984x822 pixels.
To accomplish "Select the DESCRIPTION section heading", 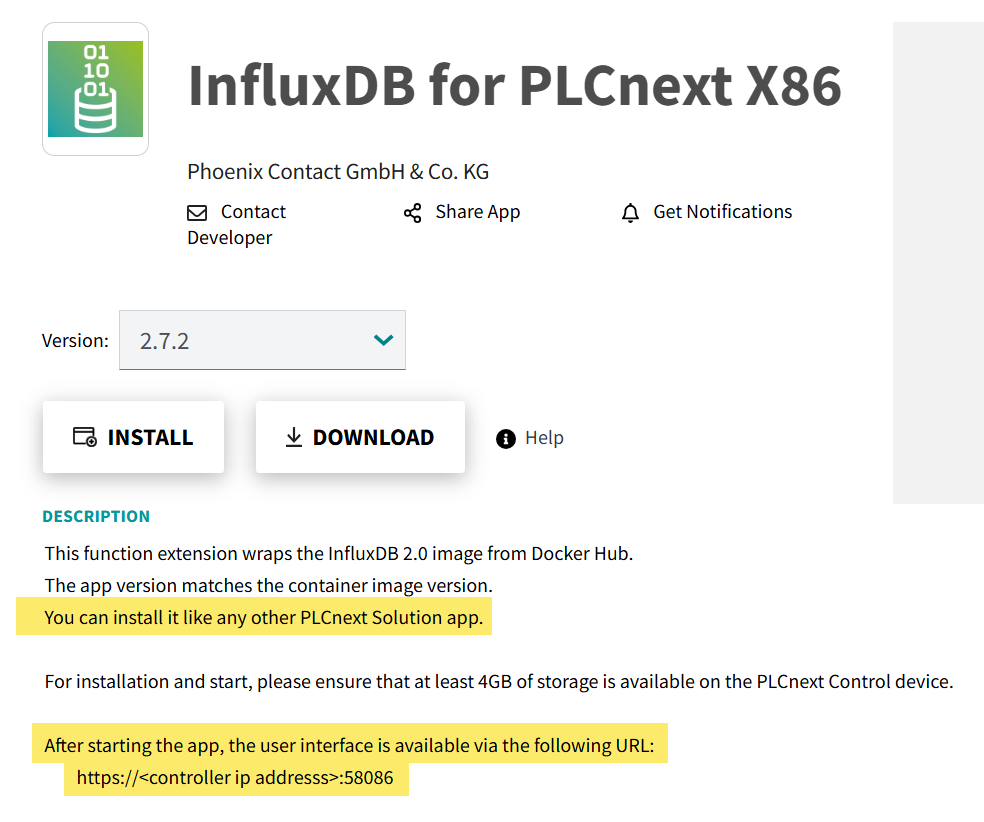I will (96, 516).
